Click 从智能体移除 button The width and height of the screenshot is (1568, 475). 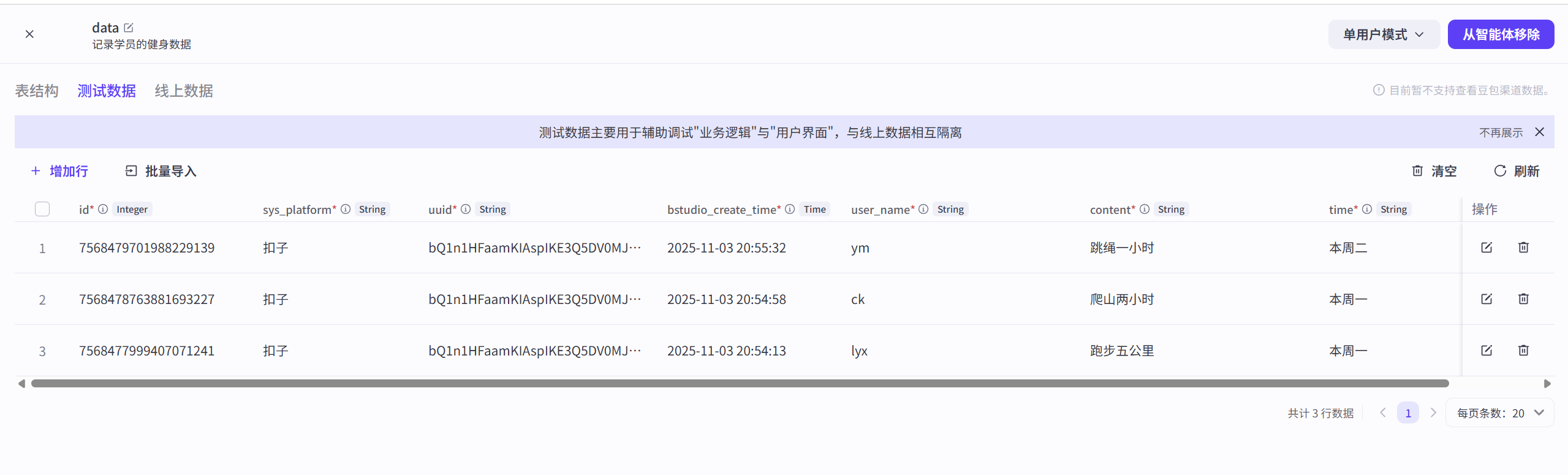click(1501, 34)
